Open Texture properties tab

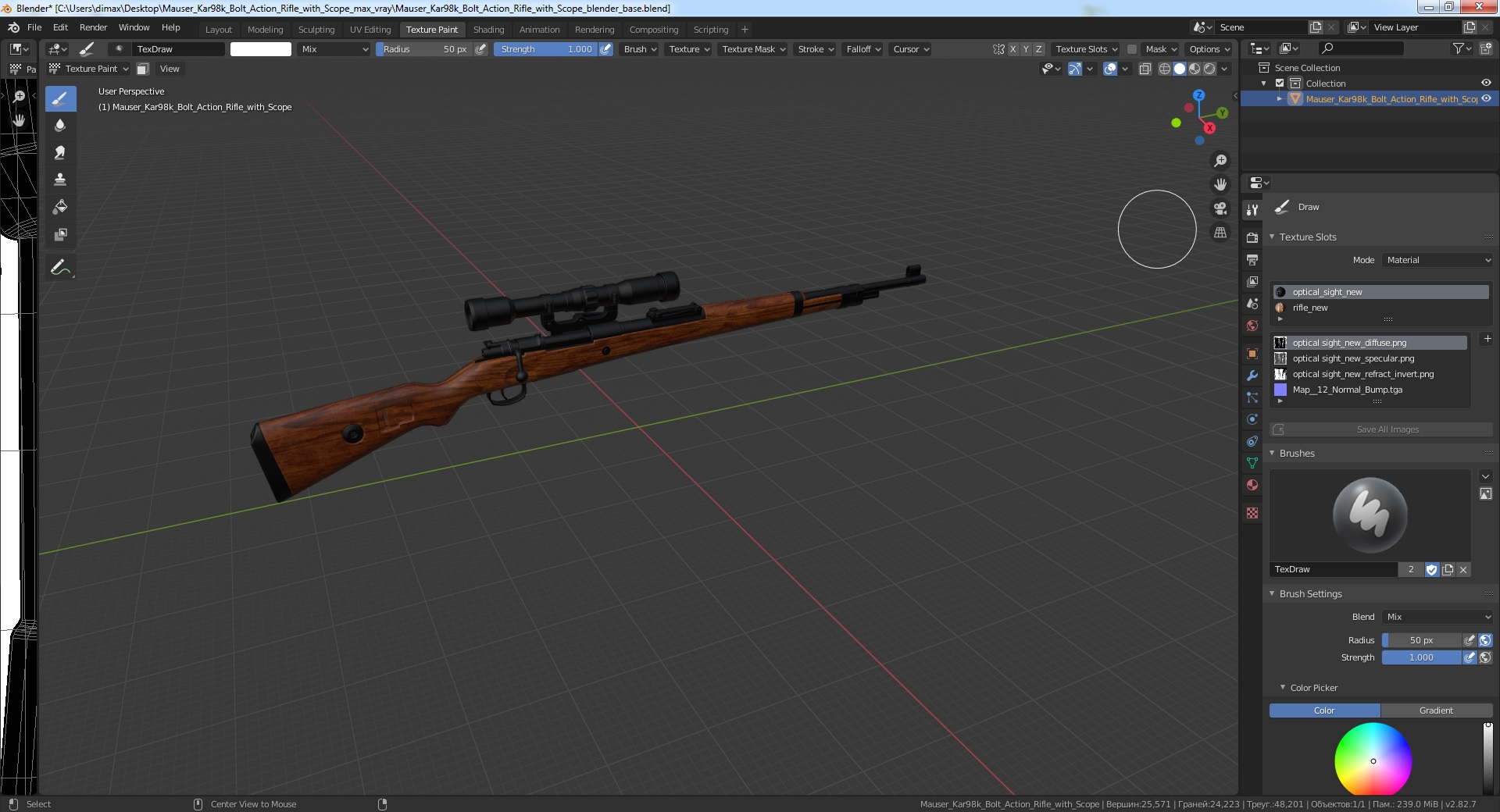1252,513
